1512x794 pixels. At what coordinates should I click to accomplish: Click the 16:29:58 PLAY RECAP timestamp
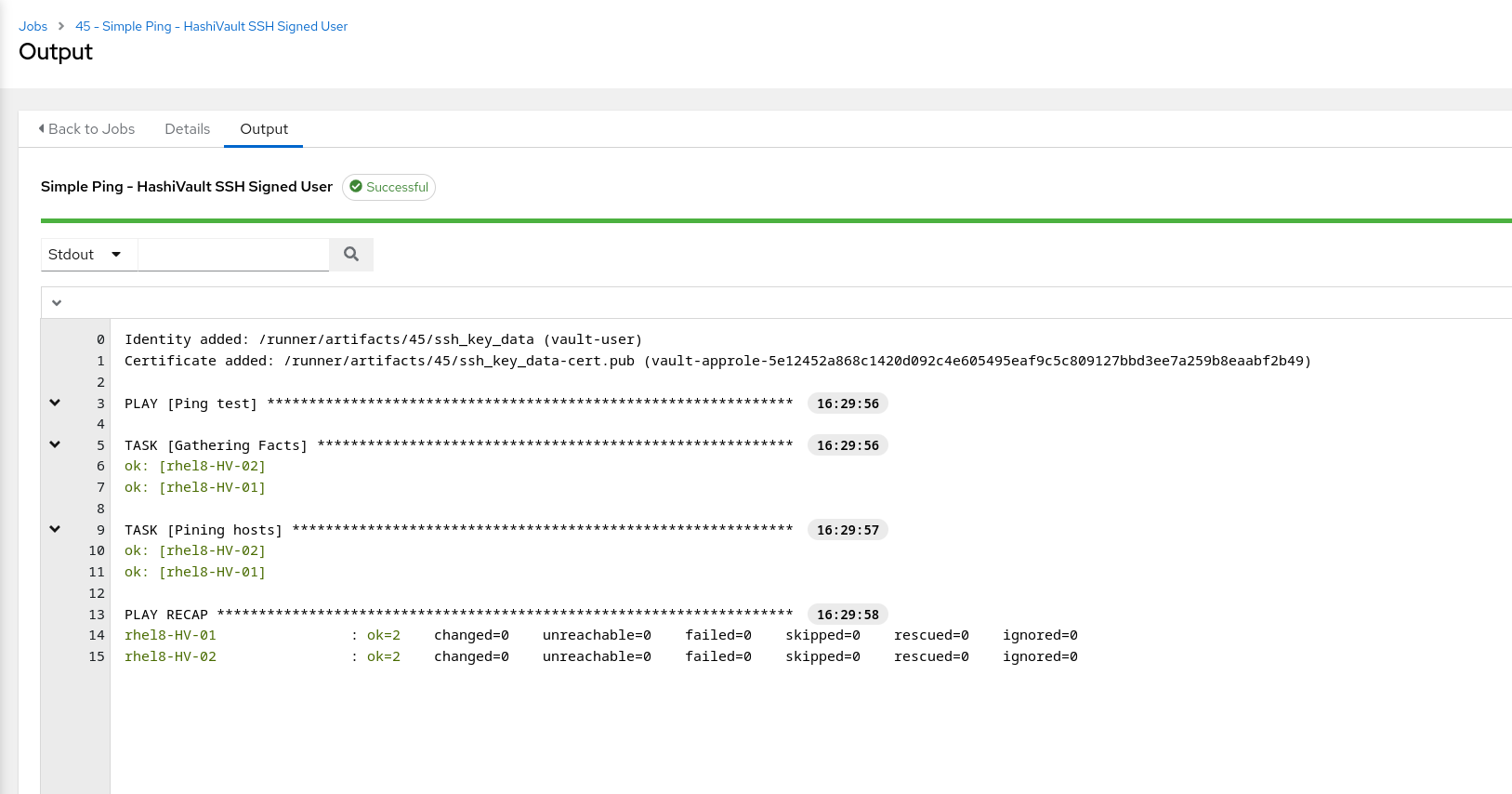click(848, 615)
